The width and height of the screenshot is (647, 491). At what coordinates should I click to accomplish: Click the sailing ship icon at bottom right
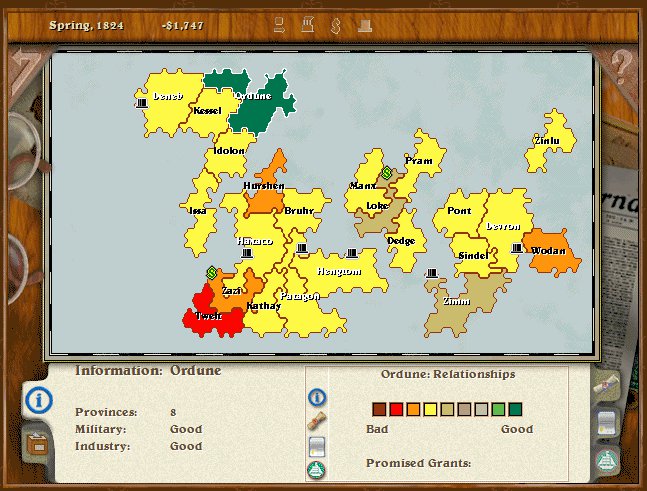click(608, 461)
